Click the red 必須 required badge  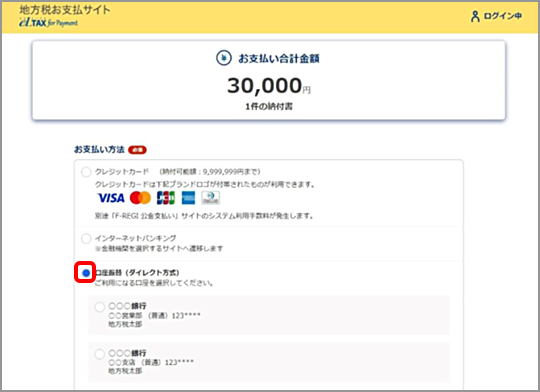tap(137, 150)
